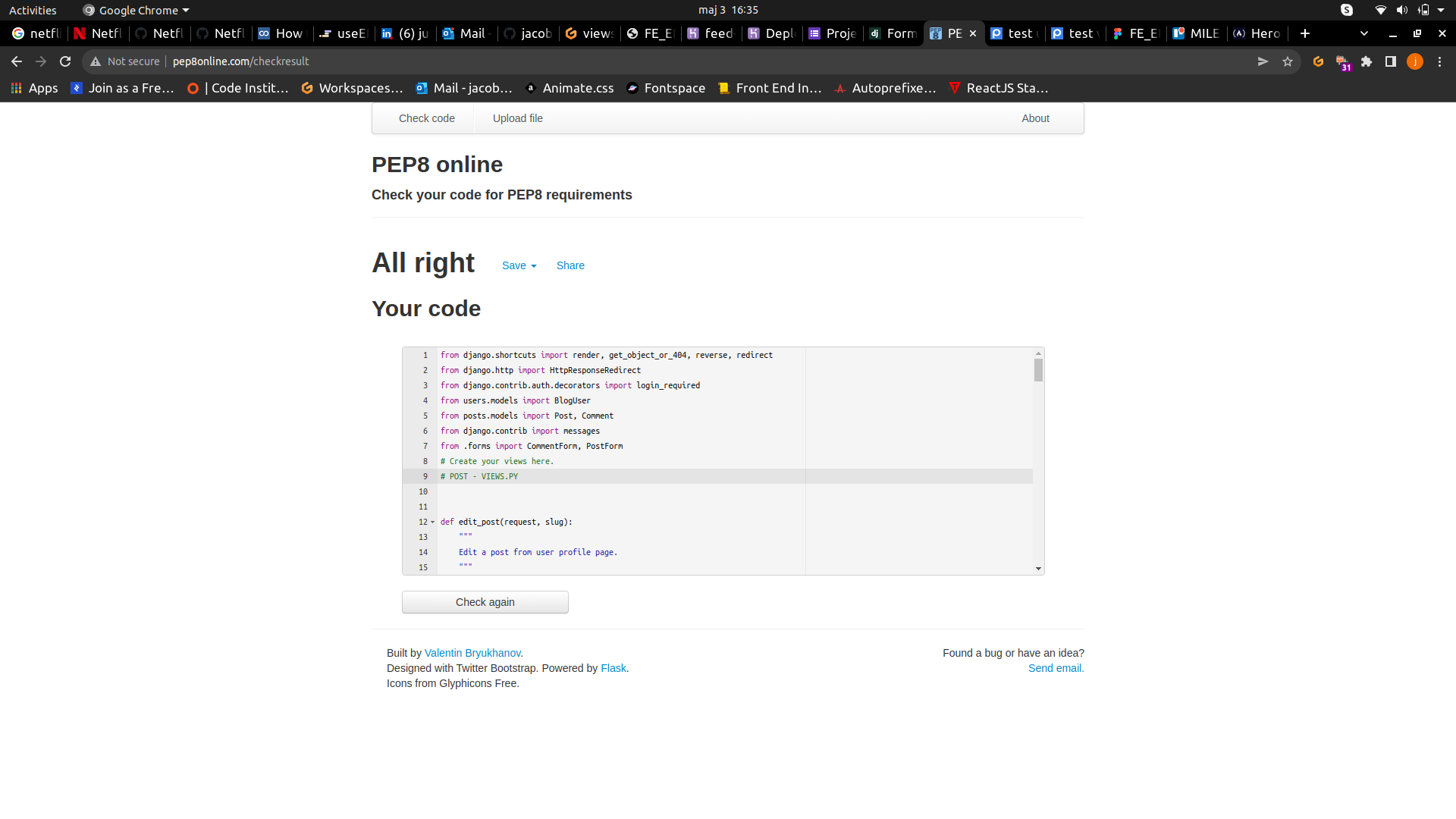Bookmark this page via the star icon
1456x819 pixels.
tap(1288, 61)
